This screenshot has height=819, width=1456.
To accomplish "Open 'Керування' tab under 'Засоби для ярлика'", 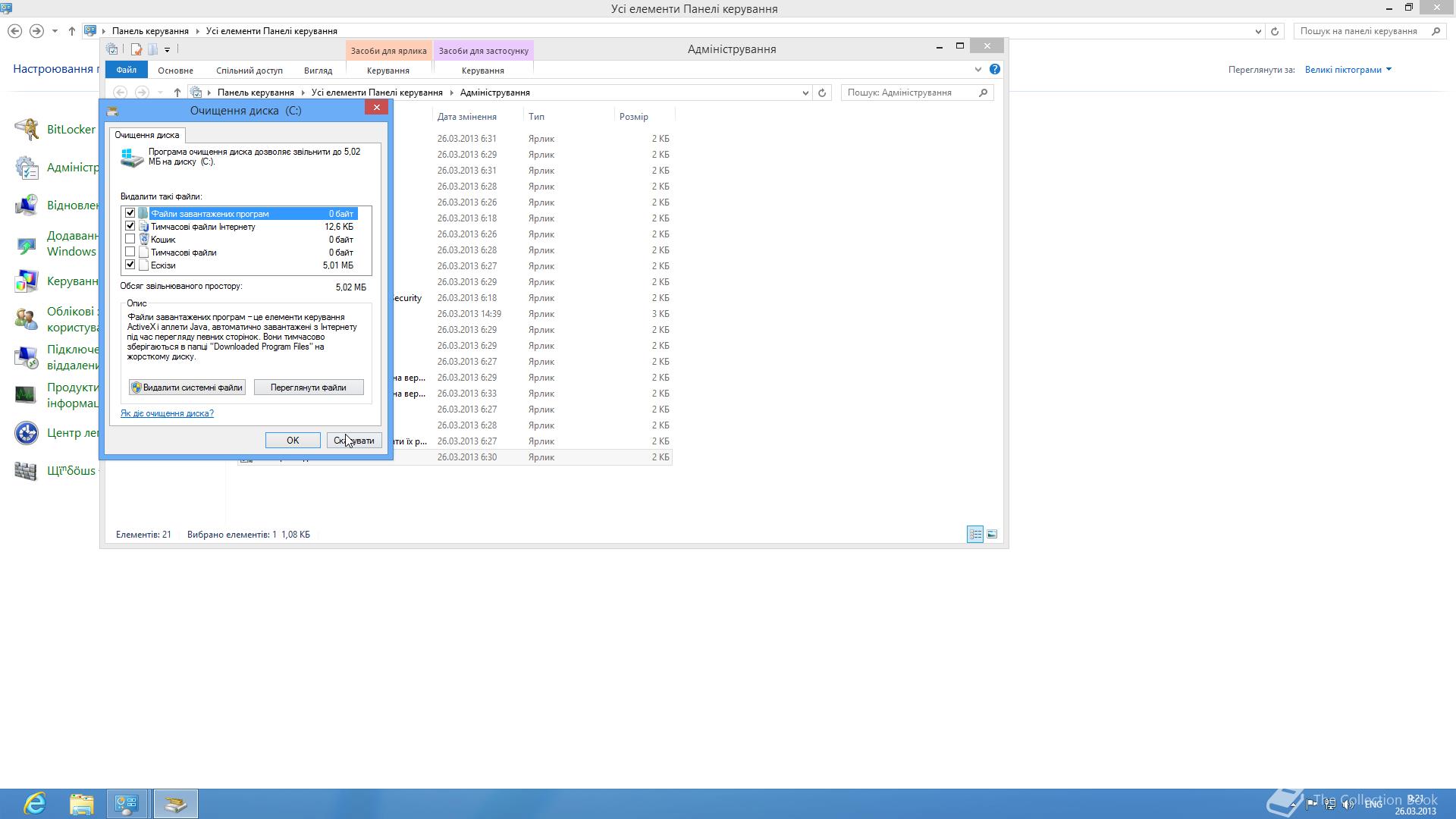I will pyautogui.click(x=388, y=70).
